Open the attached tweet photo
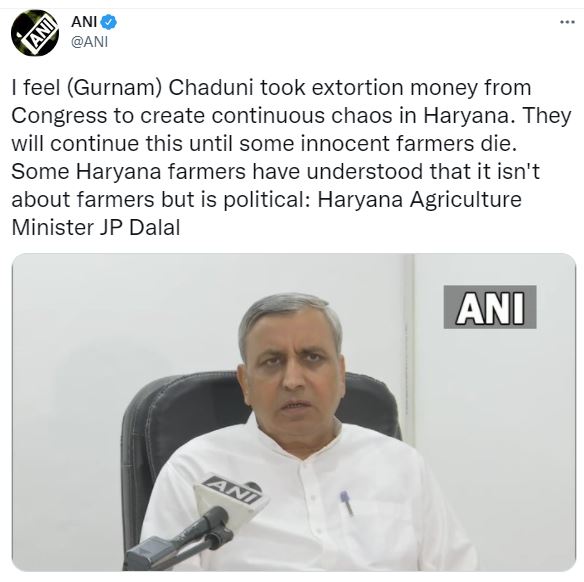Image resolution: width=584 pixels, height=582 pixels. tap(294, 412)
